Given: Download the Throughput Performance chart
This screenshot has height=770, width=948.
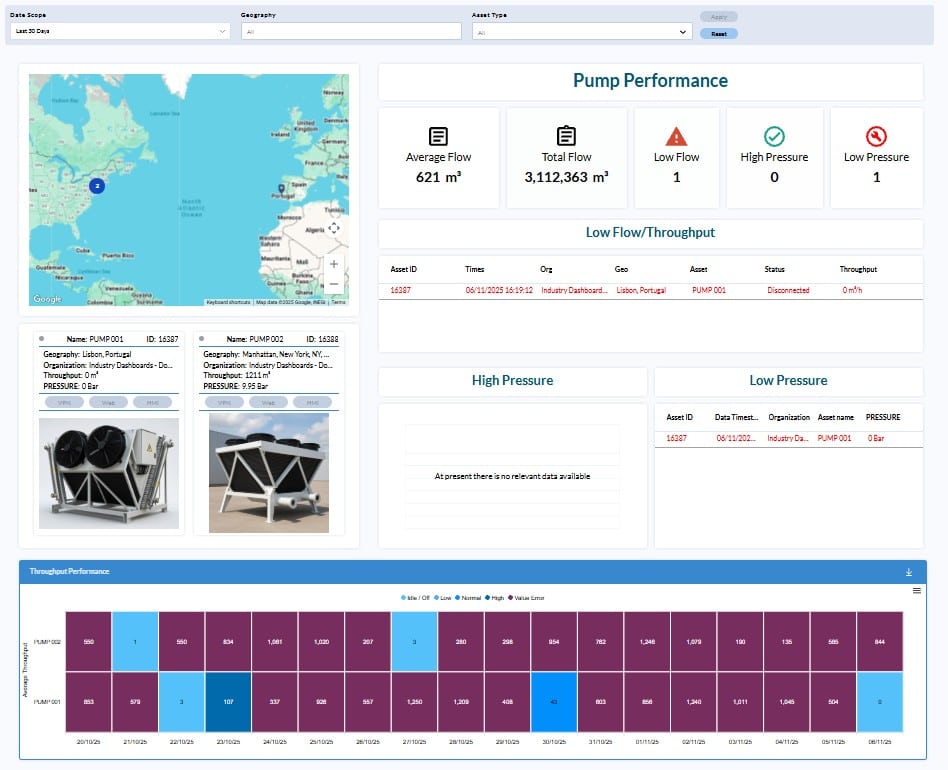Looking at the screenshot, I should click(909, 572).
